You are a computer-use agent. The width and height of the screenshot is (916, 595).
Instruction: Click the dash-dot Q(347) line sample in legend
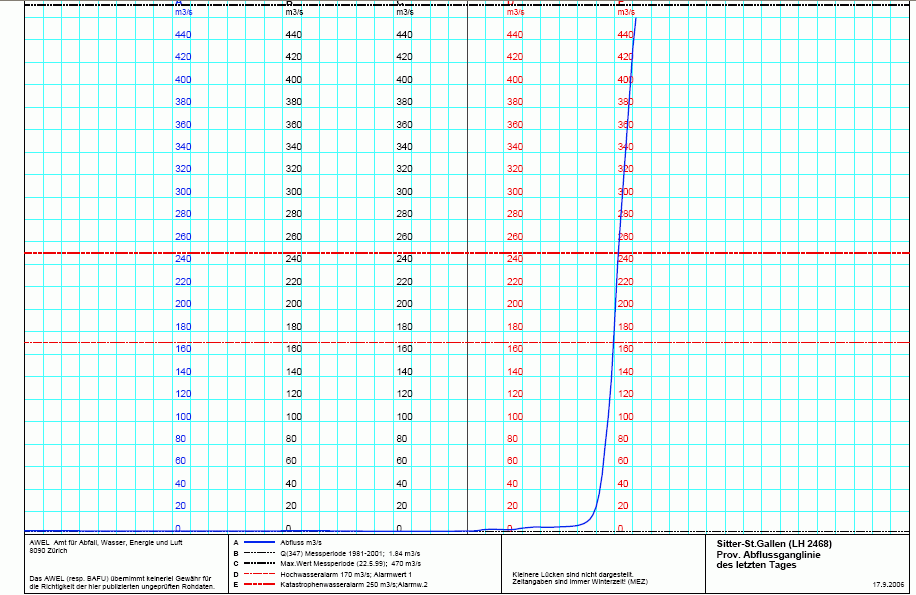click(x=259, y=553)
